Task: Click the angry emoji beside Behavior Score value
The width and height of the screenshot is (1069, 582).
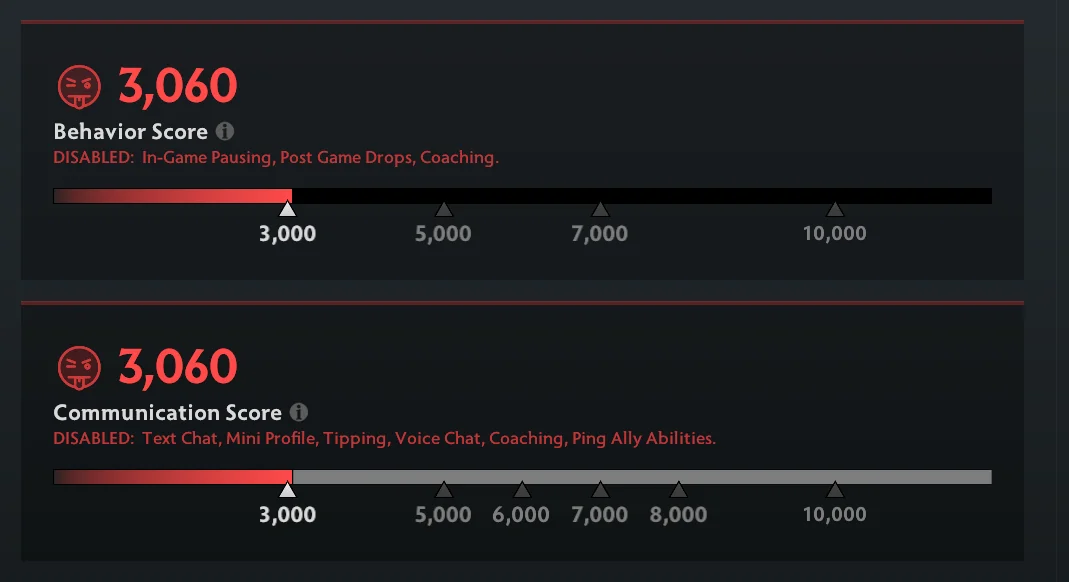Action: 79,86
